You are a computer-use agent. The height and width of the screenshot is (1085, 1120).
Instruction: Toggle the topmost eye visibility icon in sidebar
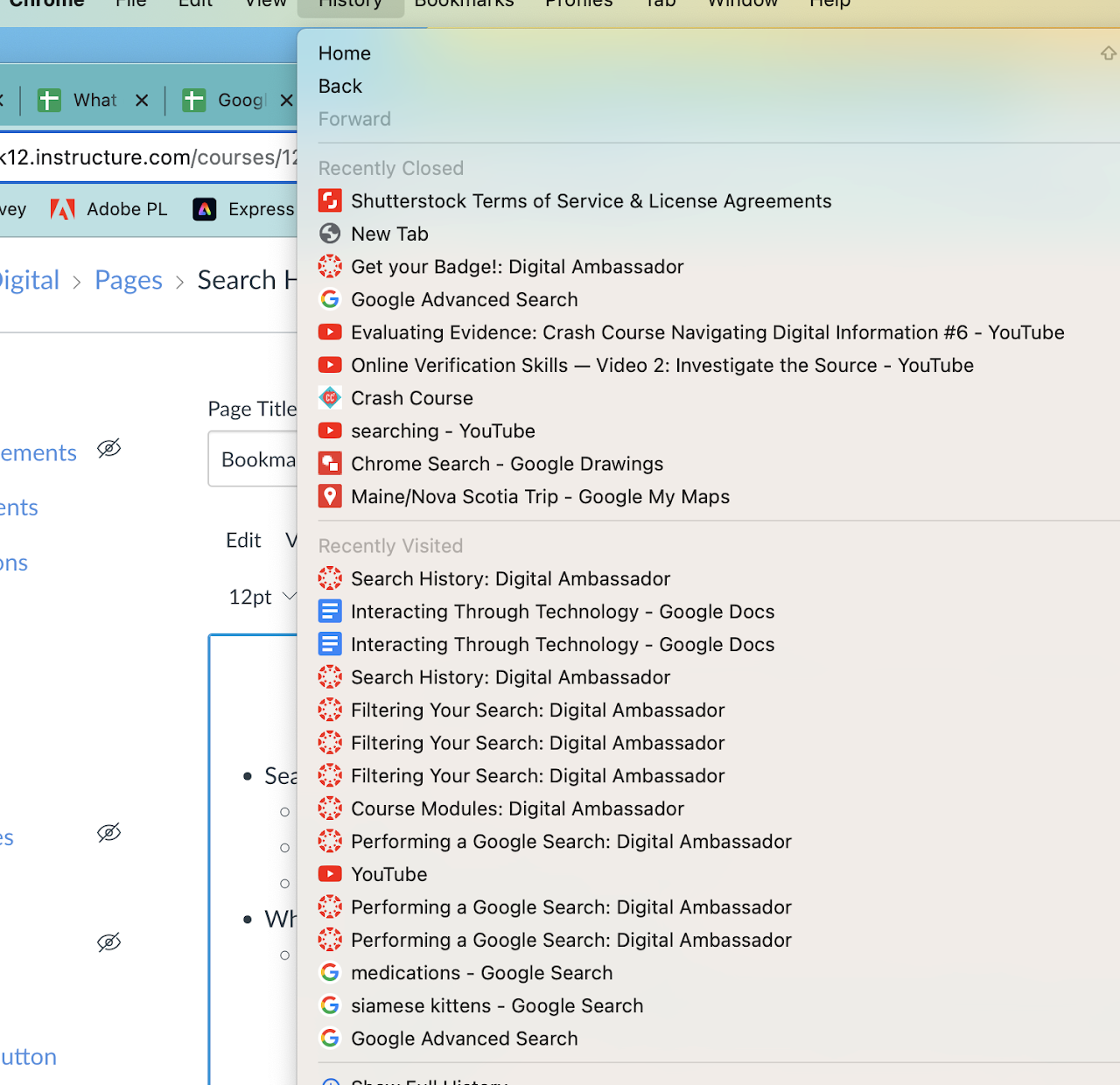pos(108,449)
